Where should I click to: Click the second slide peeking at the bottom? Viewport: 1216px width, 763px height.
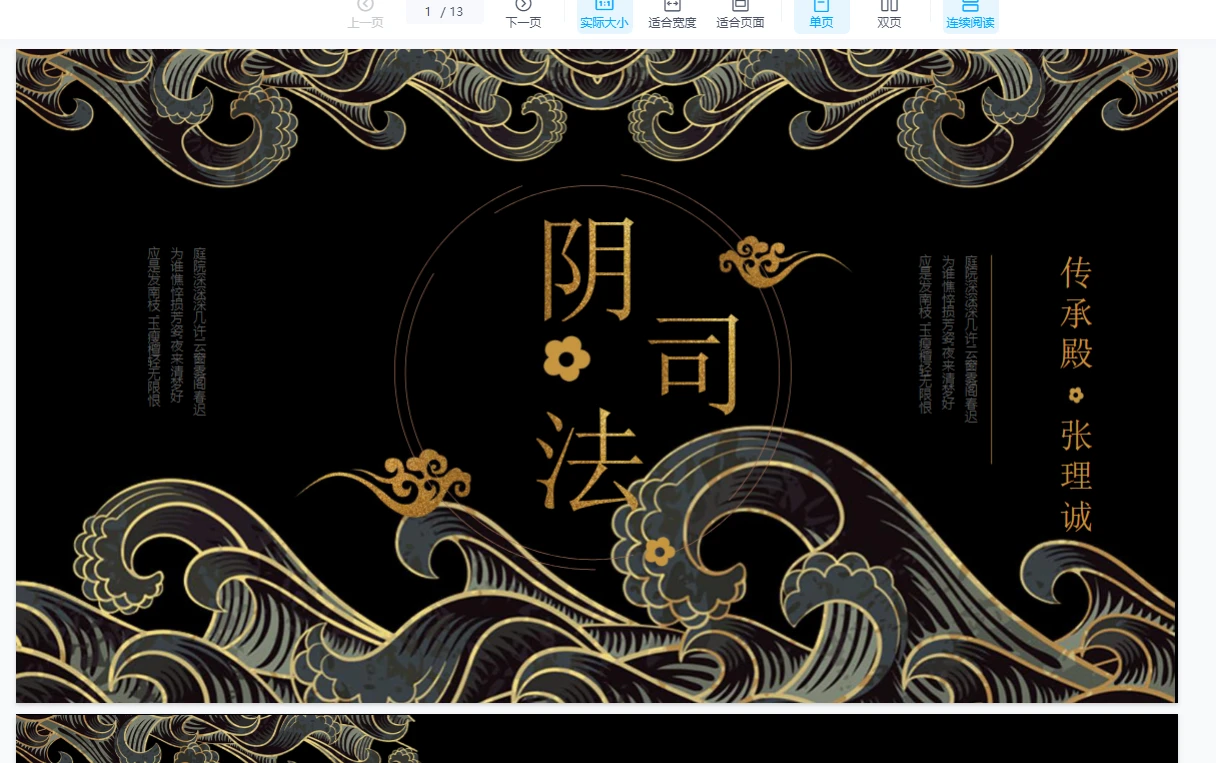(596, 739)
